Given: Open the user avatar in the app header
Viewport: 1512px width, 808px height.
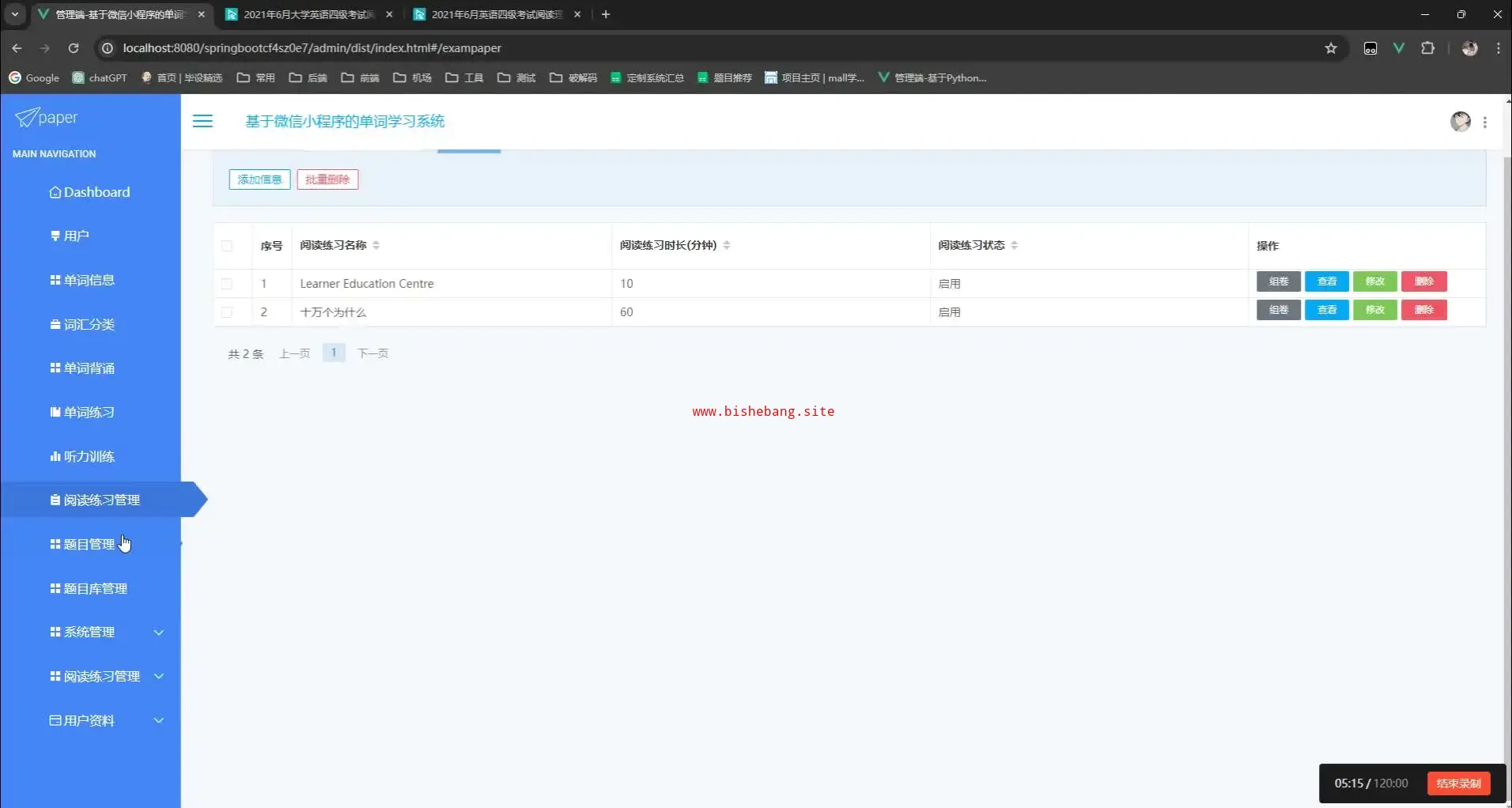Looking at the screenshot, I should pyautogui.click(x=1460, y=121).
